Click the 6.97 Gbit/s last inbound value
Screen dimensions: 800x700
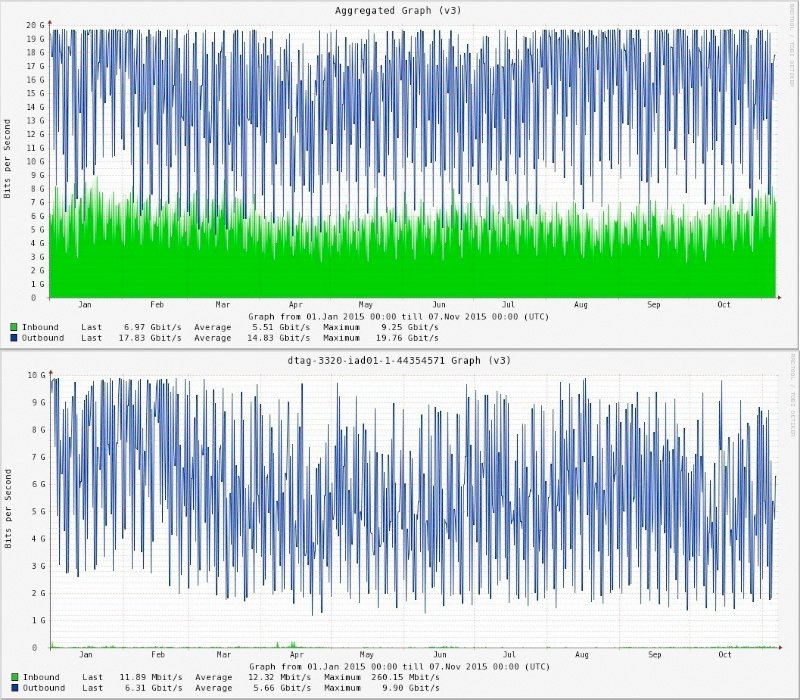153,327
